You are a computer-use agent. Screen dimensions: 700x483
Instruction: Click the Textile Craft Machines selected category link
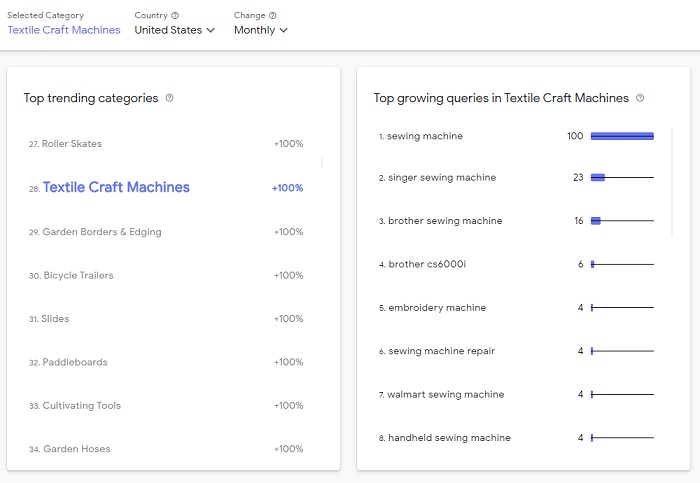click(x=64, y=30)
